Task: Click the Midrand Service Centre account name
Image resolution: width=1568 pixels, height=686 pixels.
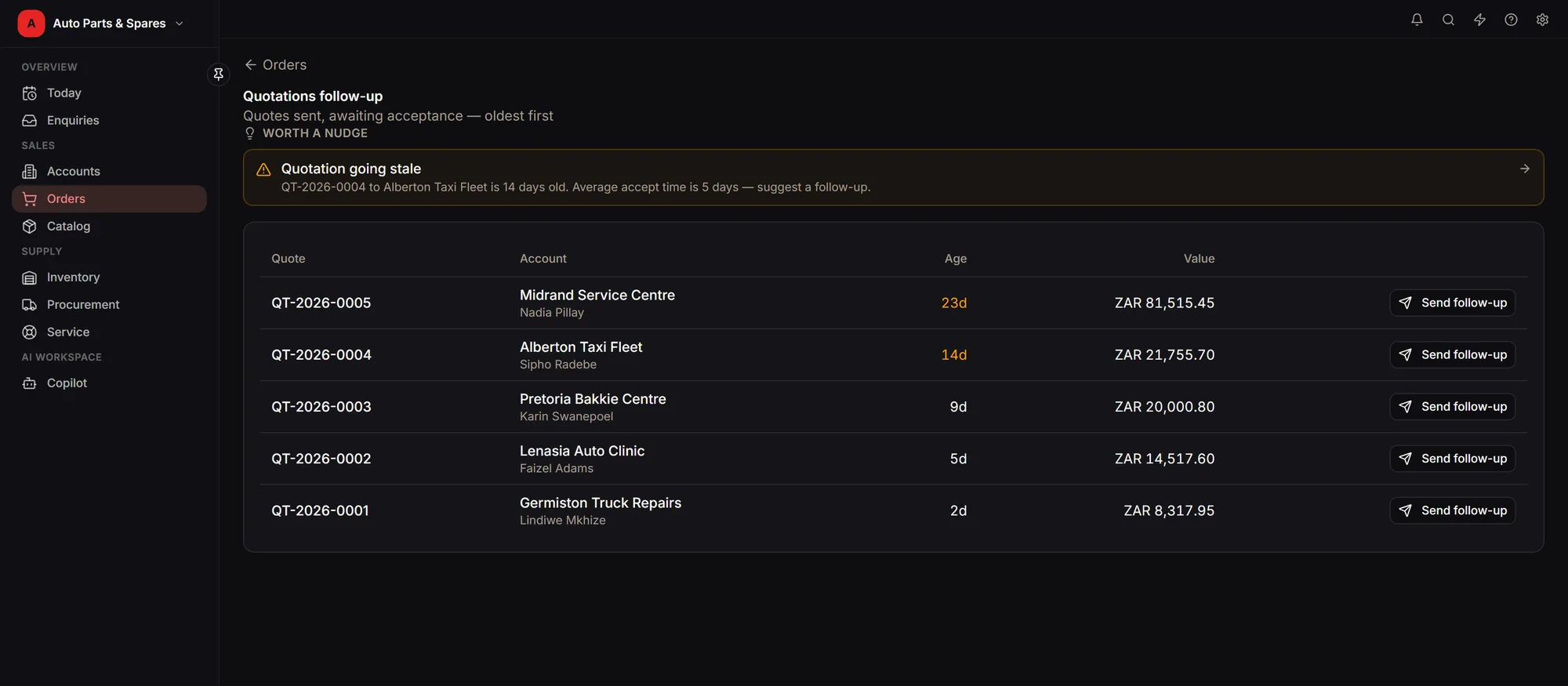Action: 597,295
